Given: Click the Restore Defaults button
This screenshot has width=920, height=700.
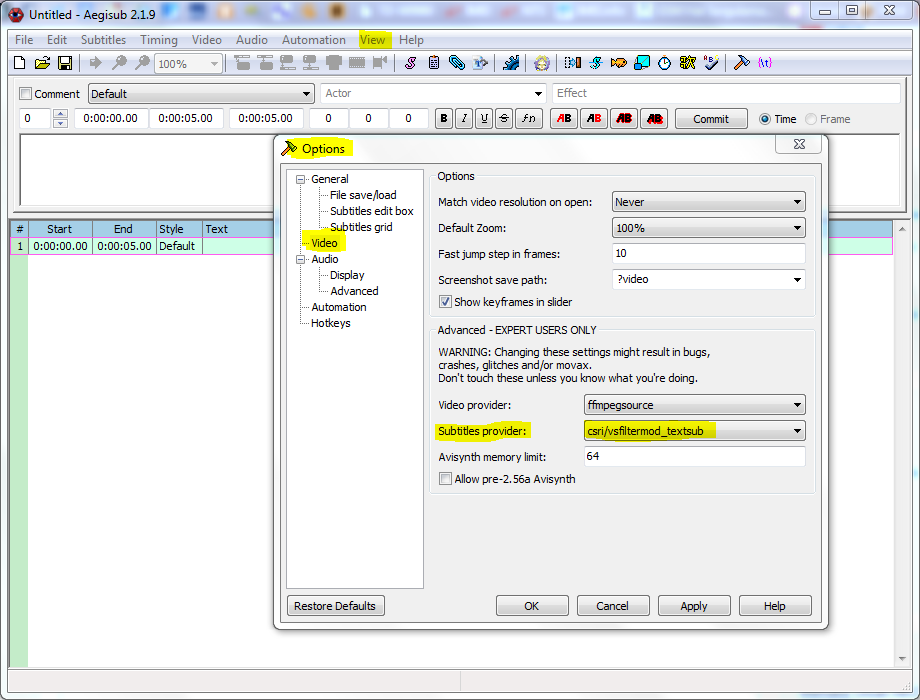Looking at the screenshot, I should pos(335,606).
